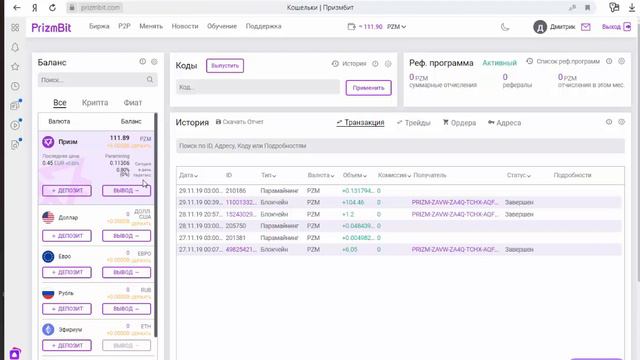This screenshot has height=360, width=640.
Task: Sort by Дата column dropdown
Action: click(189, 175)
